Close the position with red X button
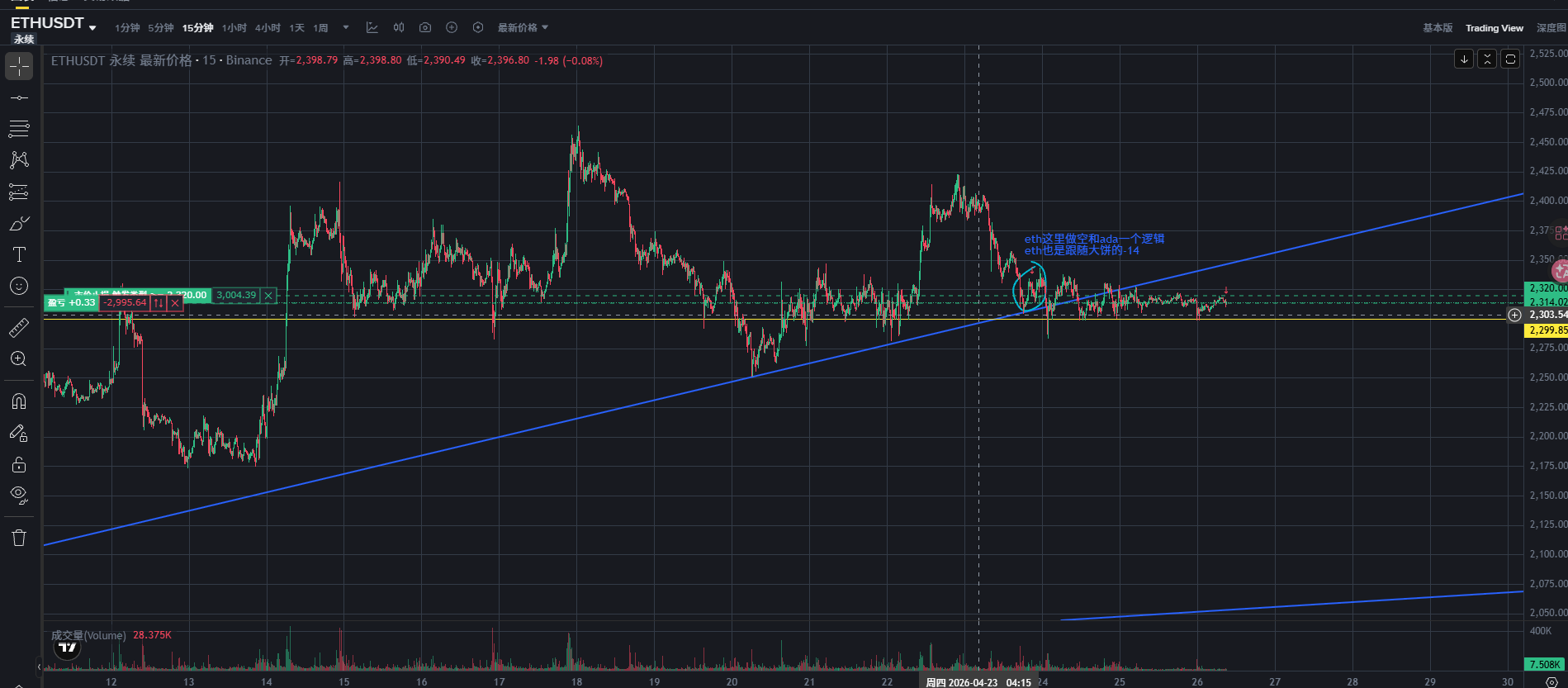This screenshot has width=1568, height=688. pyautogui.click(x=175, y=303)
